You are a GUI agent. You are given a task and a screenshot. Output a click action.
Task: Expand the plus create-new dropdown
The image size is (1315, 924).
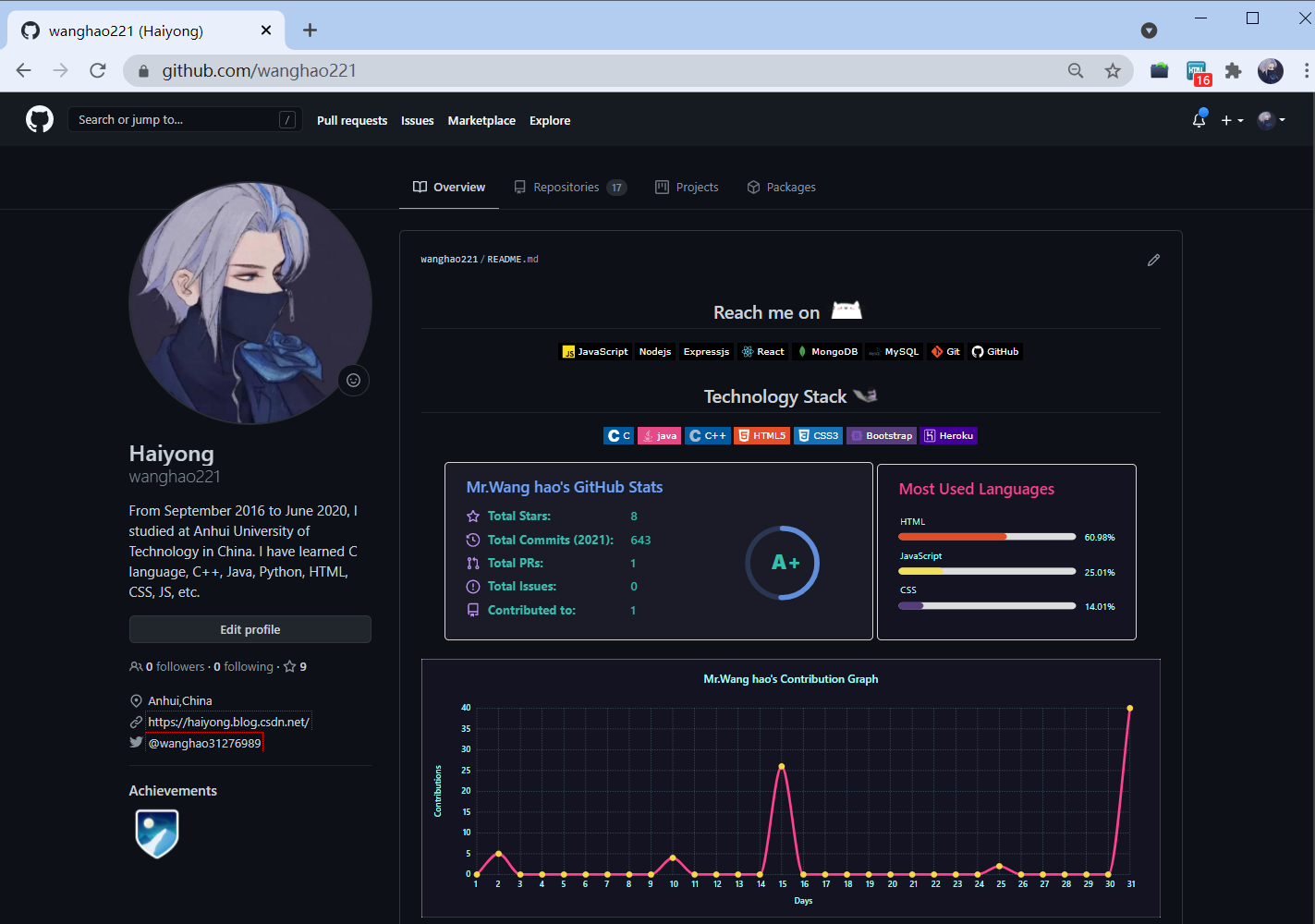point(1232,120)
